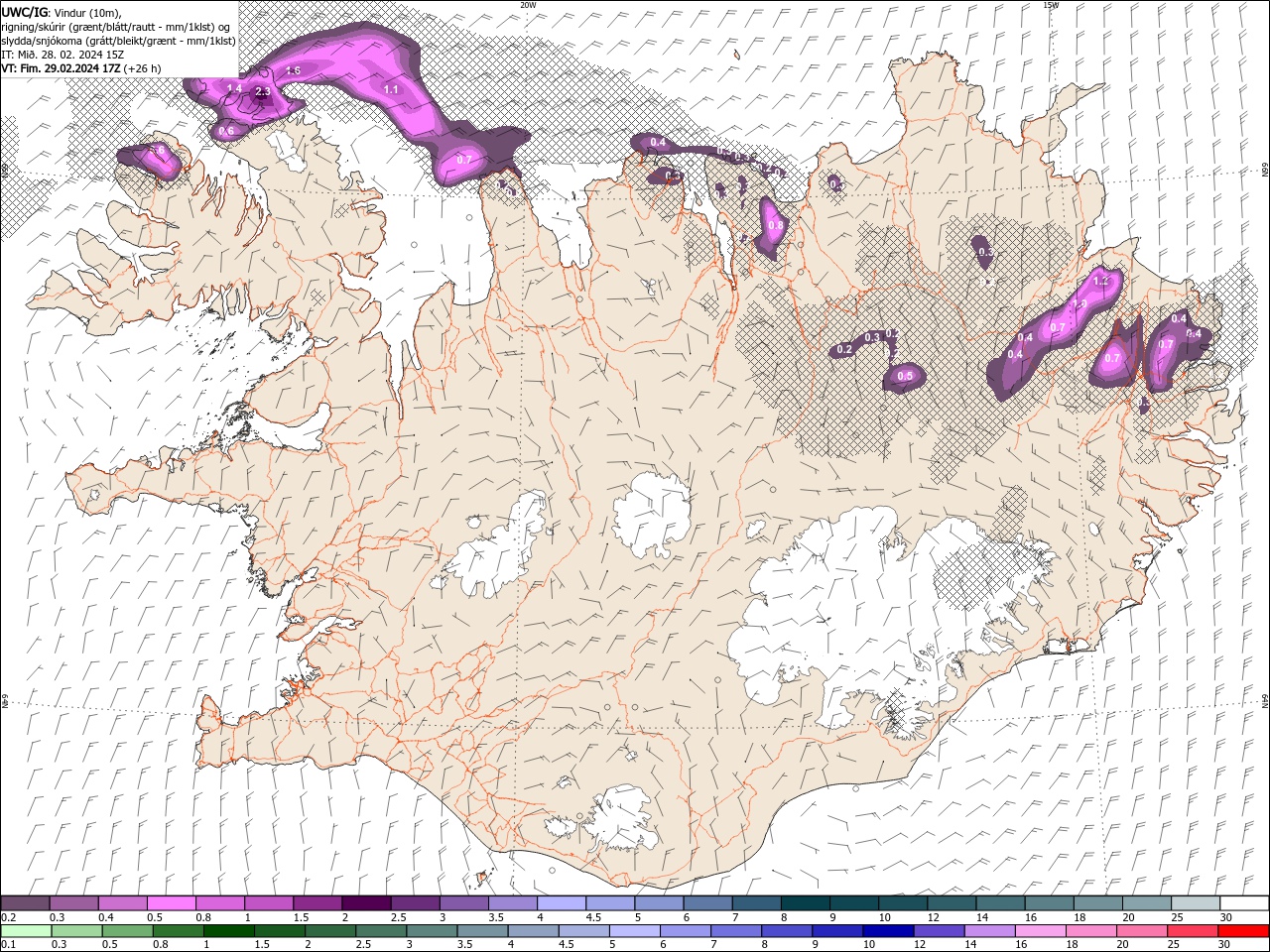The width and height of the screenshot is (1270, 952).
Task: Click the darkest green 1 swatch on rain scale
Action: pyautogui.click(x=229, y=931)
